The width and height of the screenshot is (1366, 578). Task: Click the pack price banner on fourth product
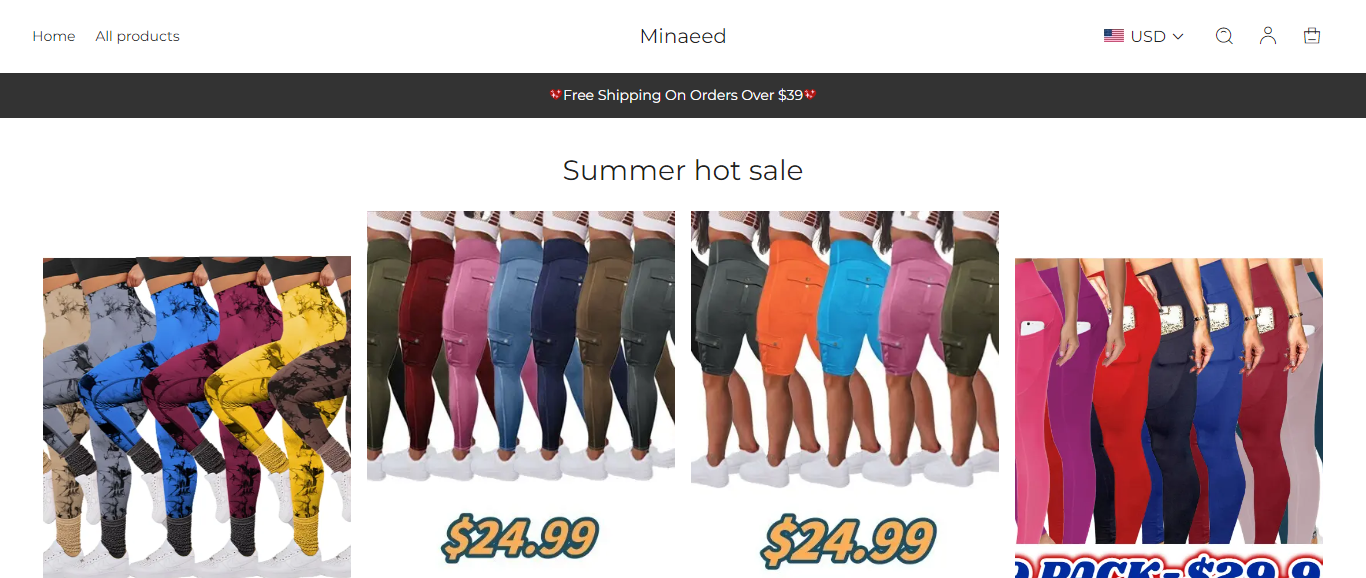[1169, 565]
